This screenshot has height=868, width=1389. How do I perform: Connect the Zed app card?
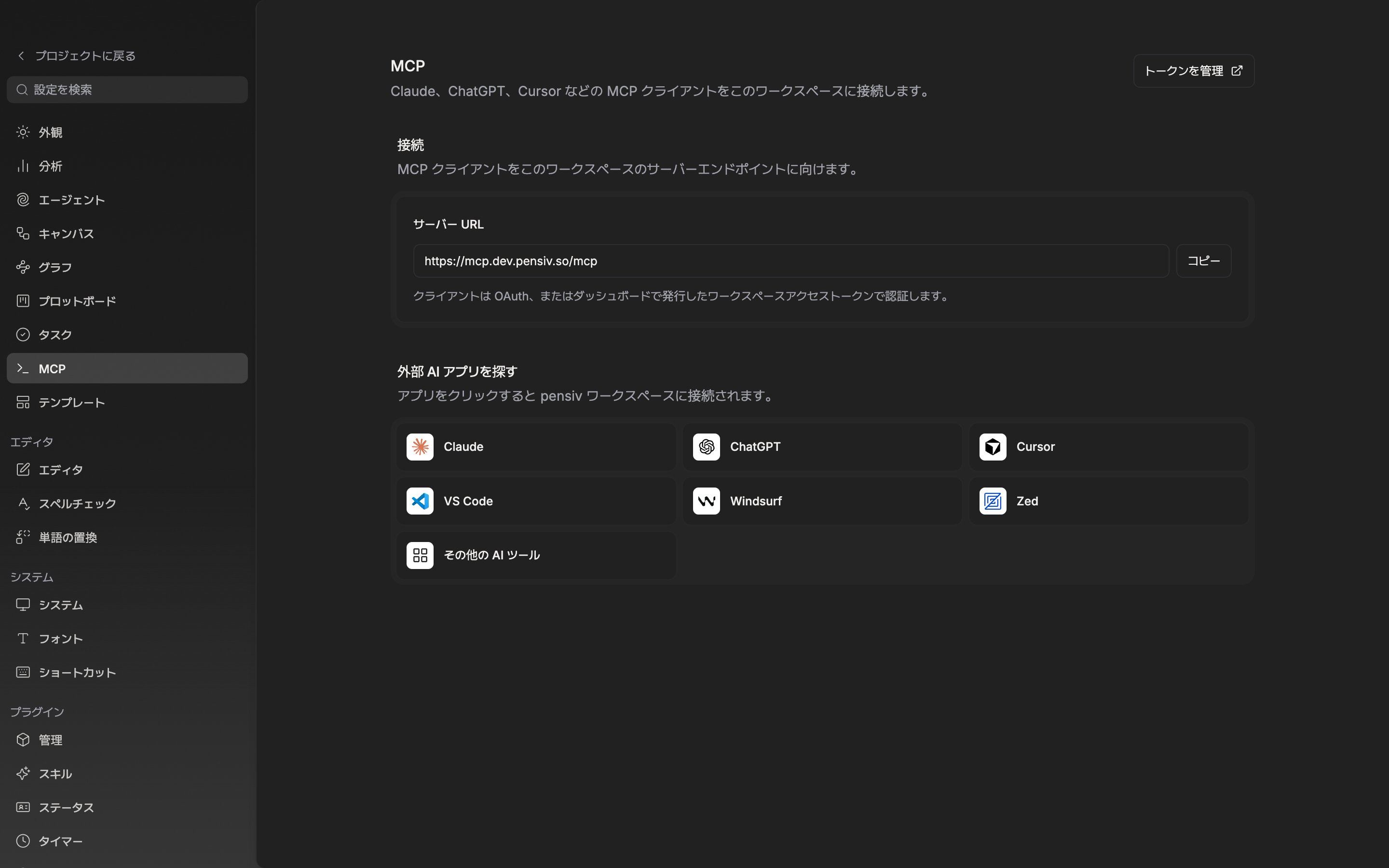click(1108, 501)
